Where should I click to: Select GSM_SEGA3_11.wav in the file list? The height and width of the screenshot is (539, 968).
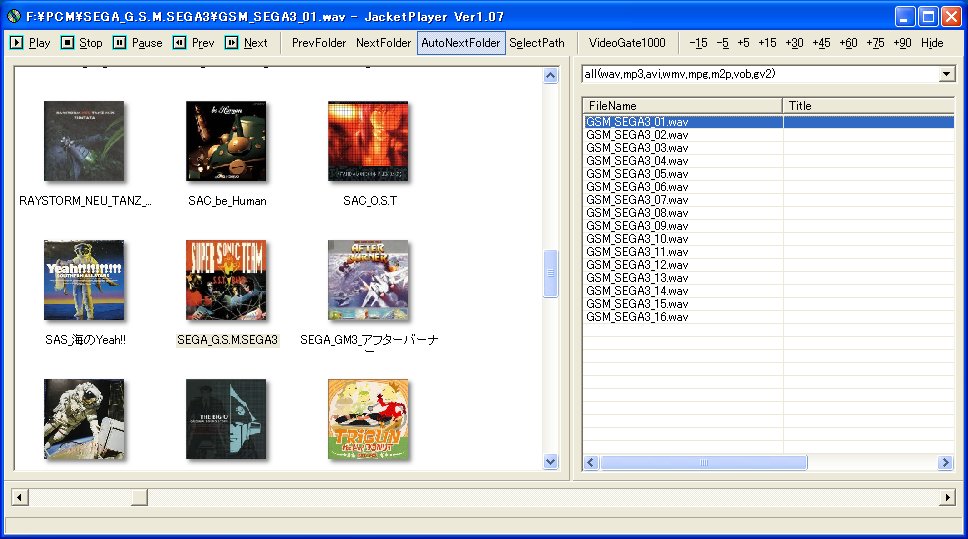[x=637, y=251]
